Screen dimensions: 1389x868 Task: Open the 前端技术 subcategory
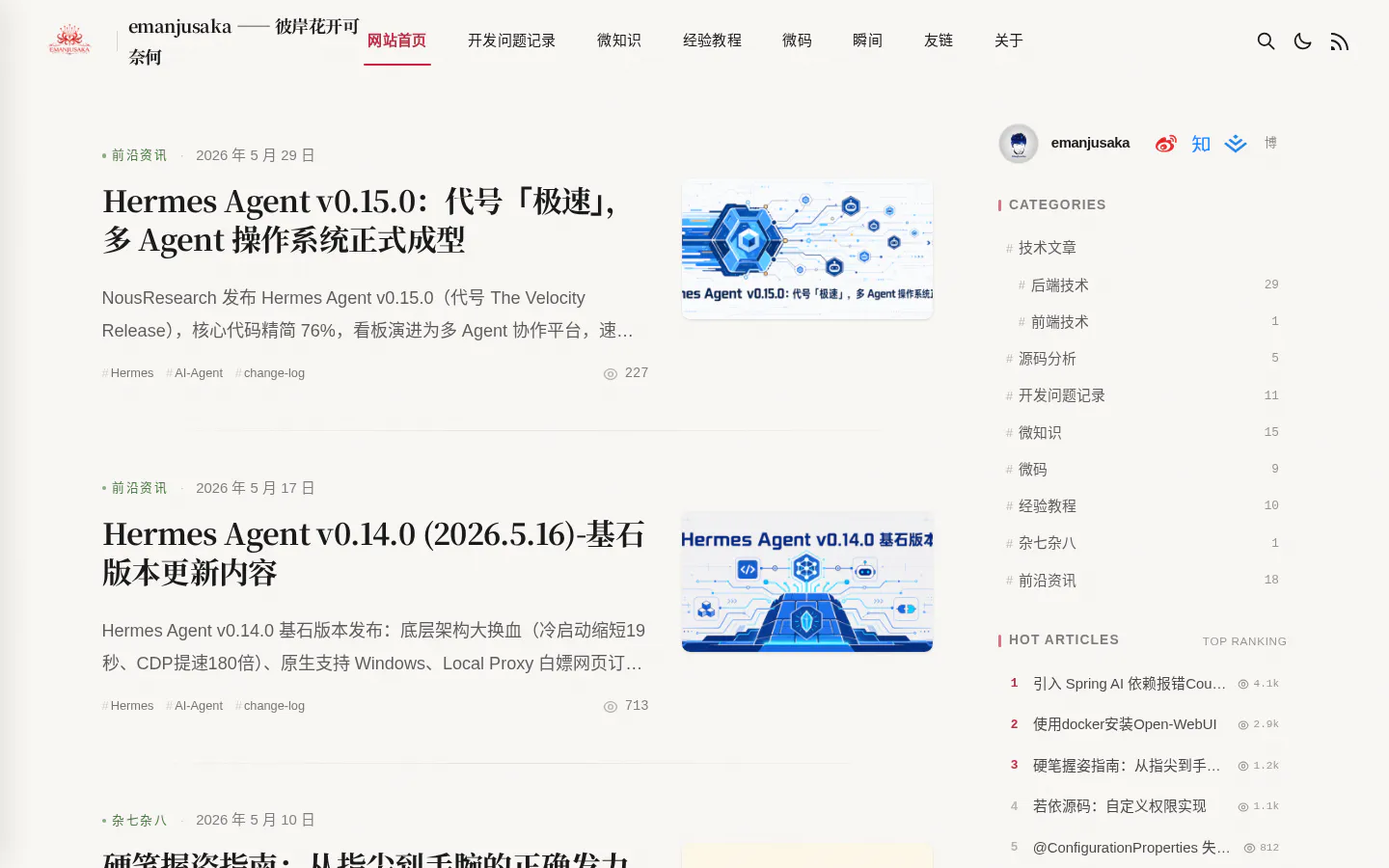coord(1147,321)
